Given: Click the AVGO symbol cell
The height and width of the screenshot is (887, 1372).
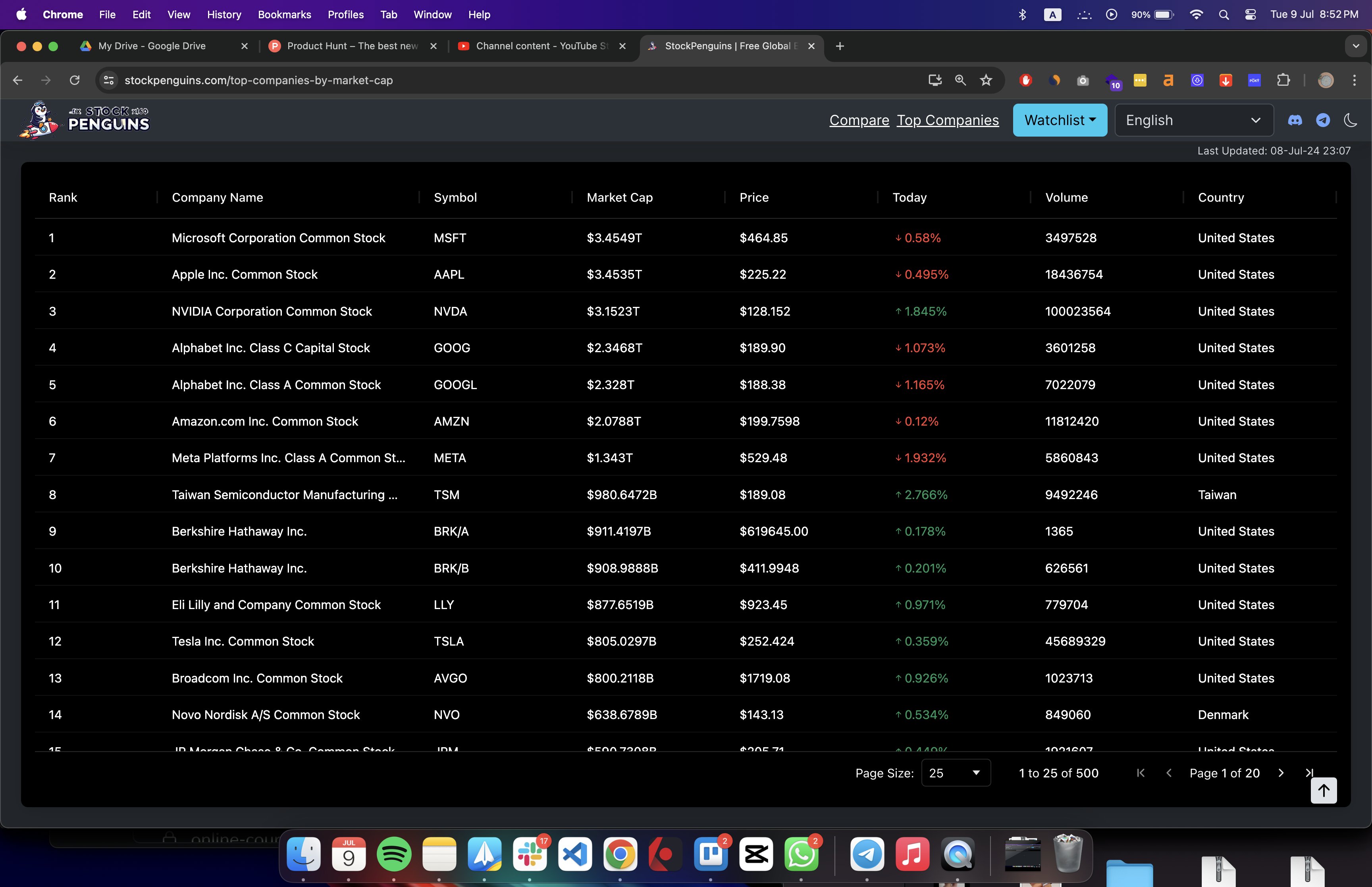Looking at the screenshot, I should coord(450,678).
